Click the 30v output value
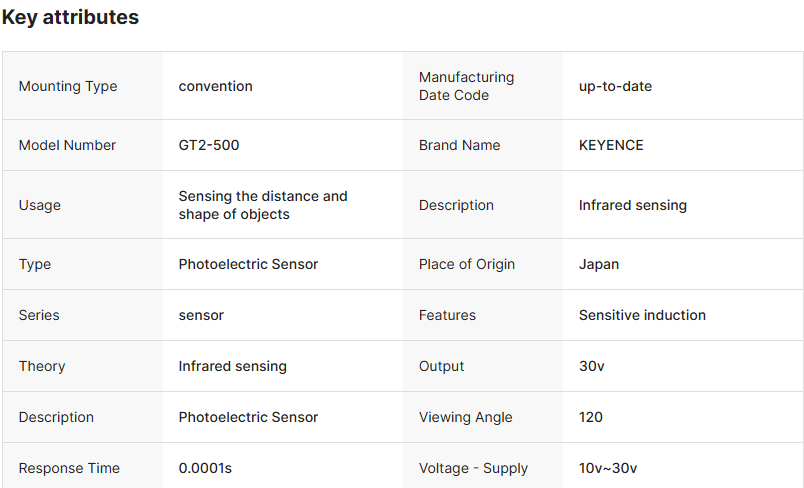The width and height of the screenshot is (804, 488). click(592, 366)
